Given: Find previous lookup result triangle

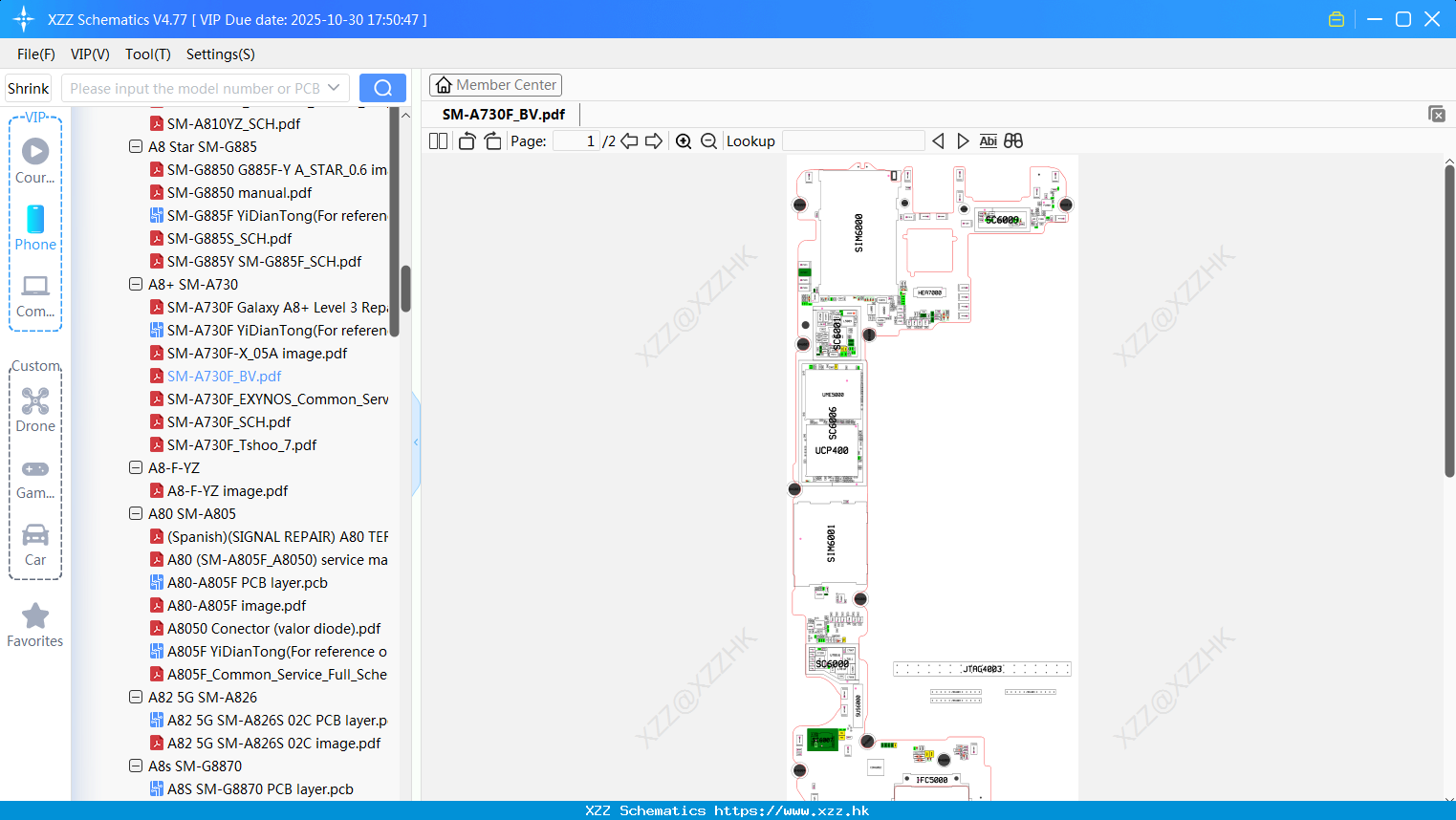Looking at the screenshot, I should 938,140.
